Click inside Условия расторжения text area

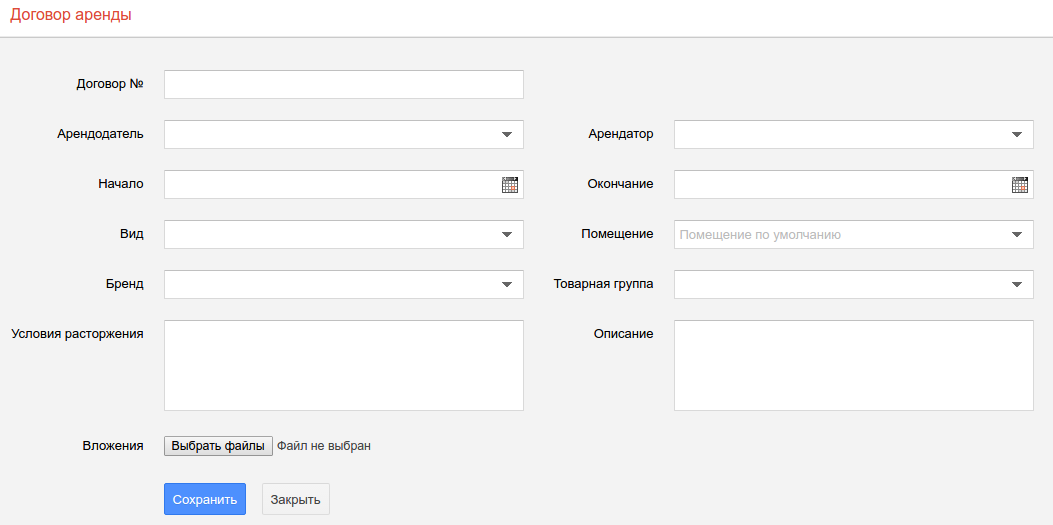(x=343, y=365)
